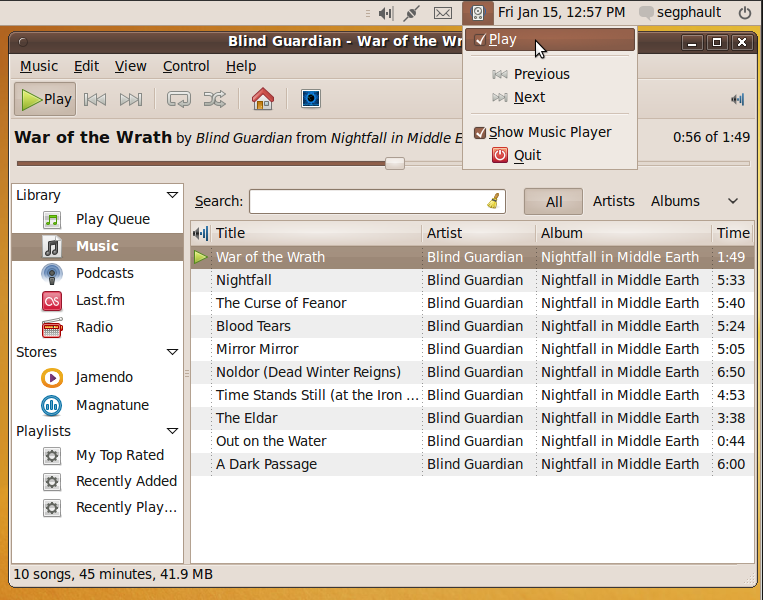Open the browse options dropdown chevron
Image resolution: width=763 pixels, height=600 pixels.
point(733,201)
